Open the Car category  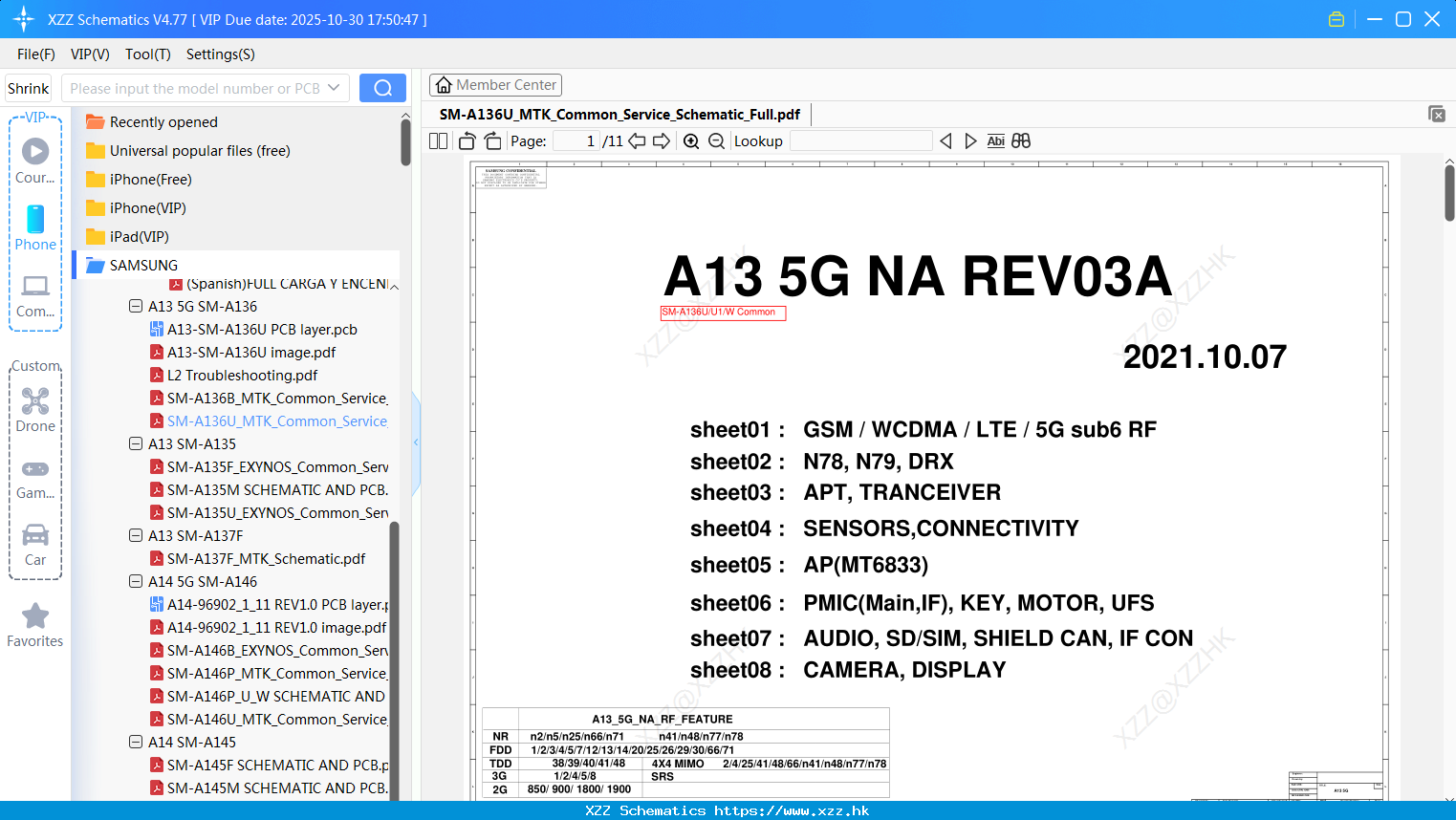pyautogui.click(x=35, y=545)
